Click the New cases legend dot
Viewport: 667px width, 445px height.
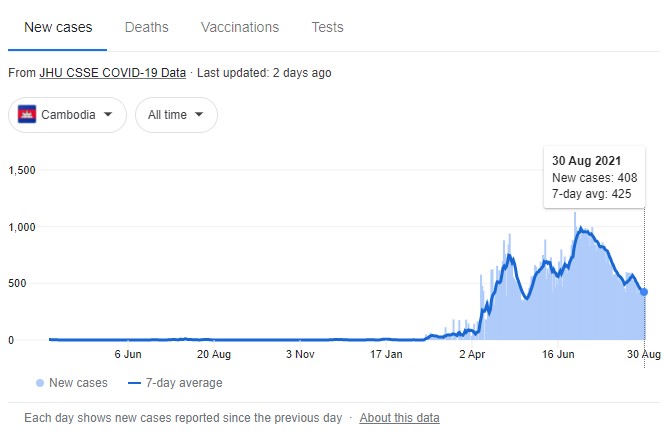[39, 383]
